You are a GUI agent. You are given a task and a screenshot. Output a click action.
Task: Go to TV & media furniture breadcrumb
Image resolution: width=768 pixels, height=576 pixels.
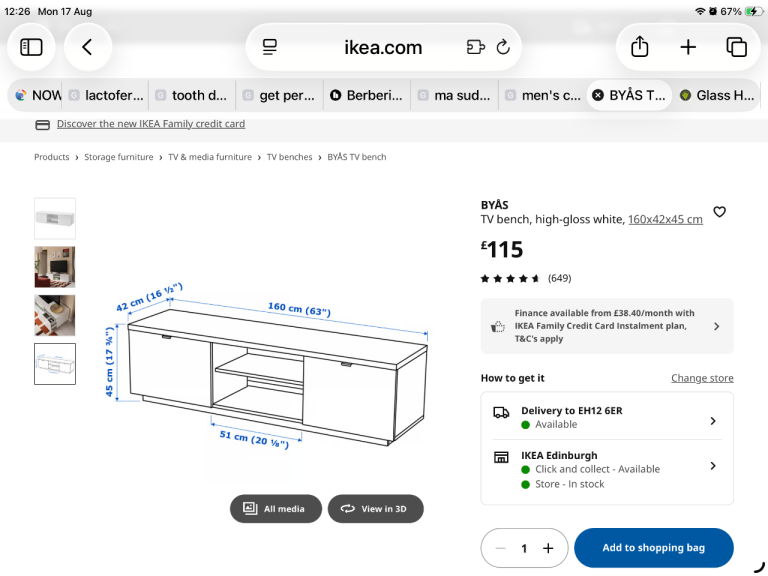click(x=210, y=157)
